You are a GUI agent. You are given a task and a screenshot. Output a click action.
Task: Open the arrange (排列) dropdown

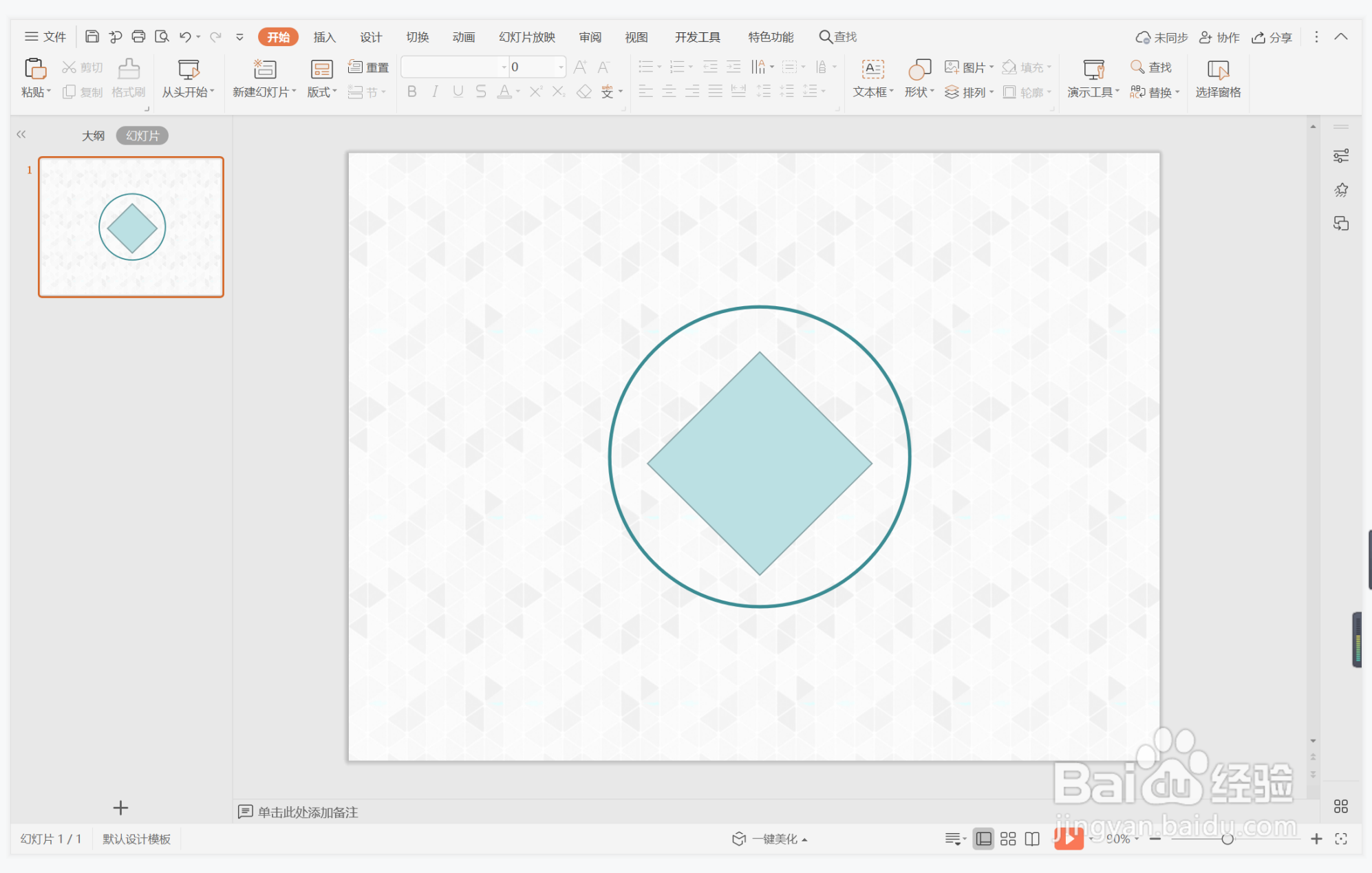(974, 92)
